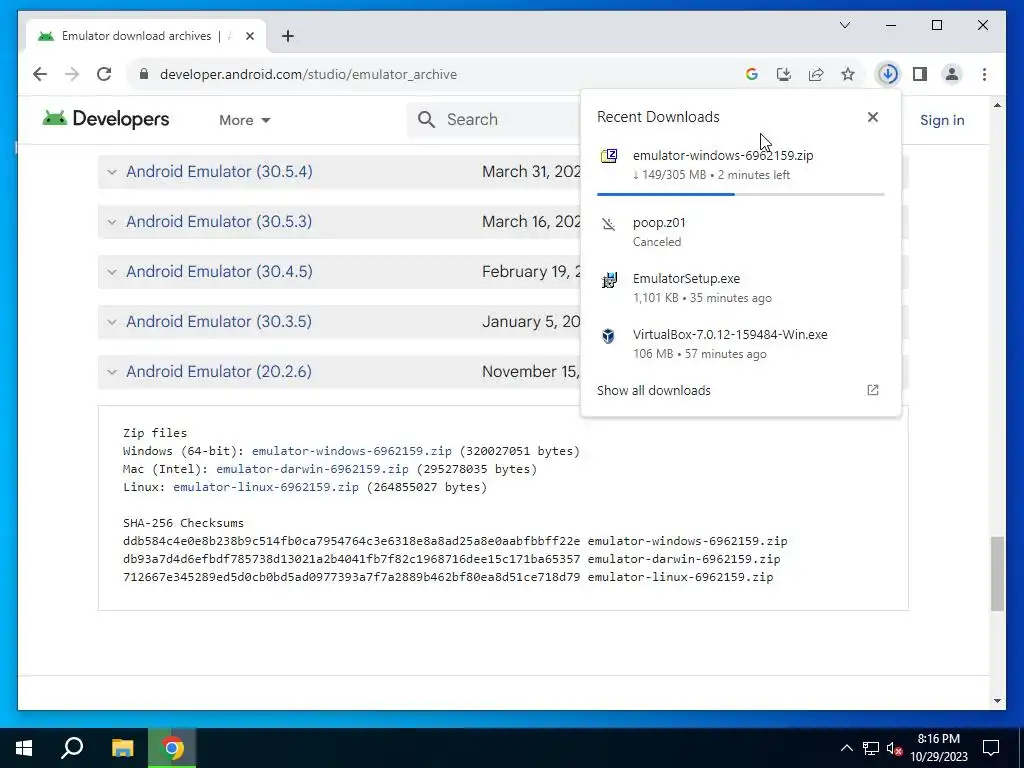1024x768 pixels.
Task: Open the EmulatorSetup.exe download entry
Action: pyautogui.click(x=741, y=288)
